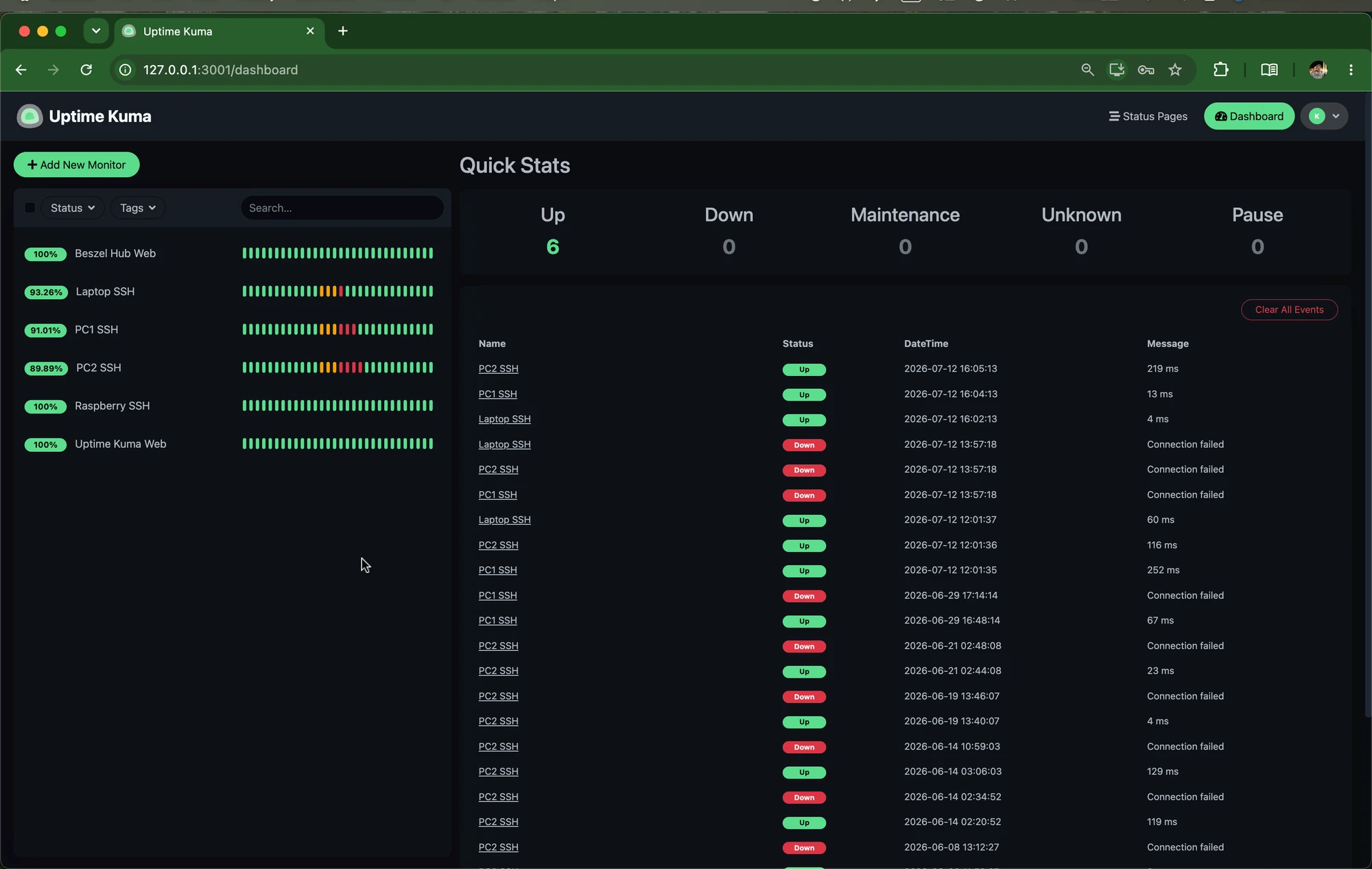Viewport: 1372px width, 869px height.
Task: Open Laptop SSH link from 13:57:18 event
Action: point(505,444)
